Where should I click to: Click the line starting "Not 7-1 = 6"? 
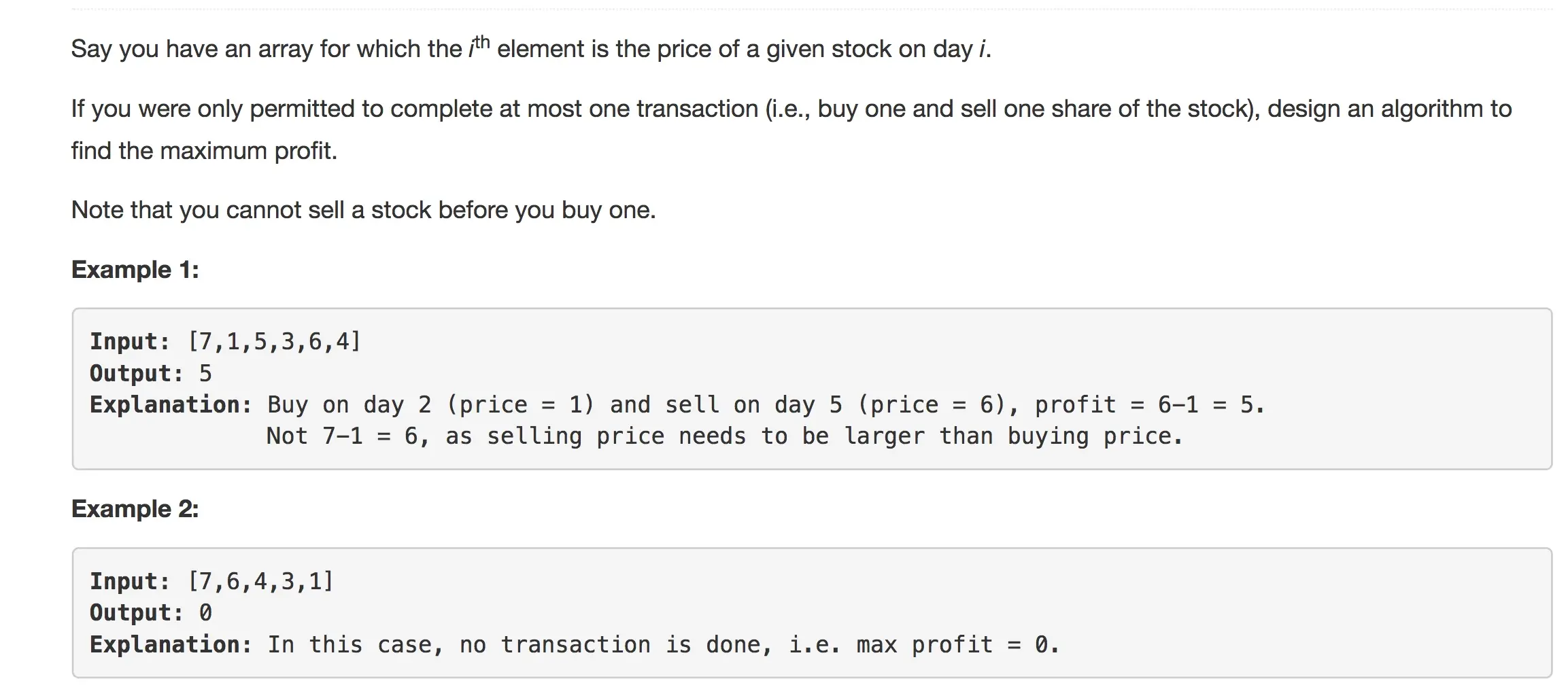tap(725, 436)
